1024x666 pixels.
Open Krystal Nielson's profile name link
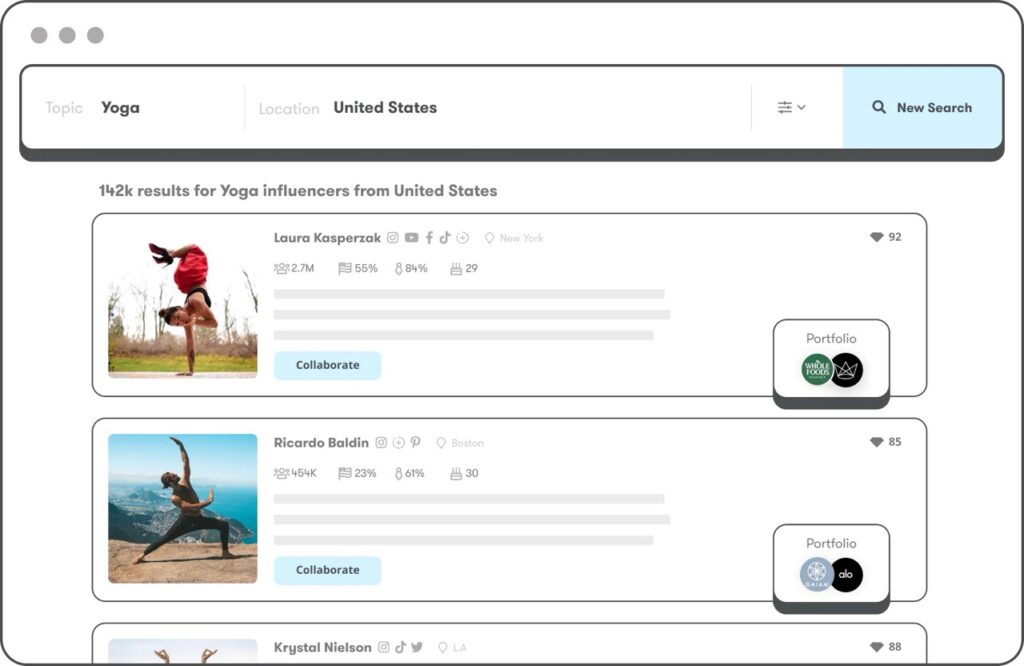coord(323,648)
